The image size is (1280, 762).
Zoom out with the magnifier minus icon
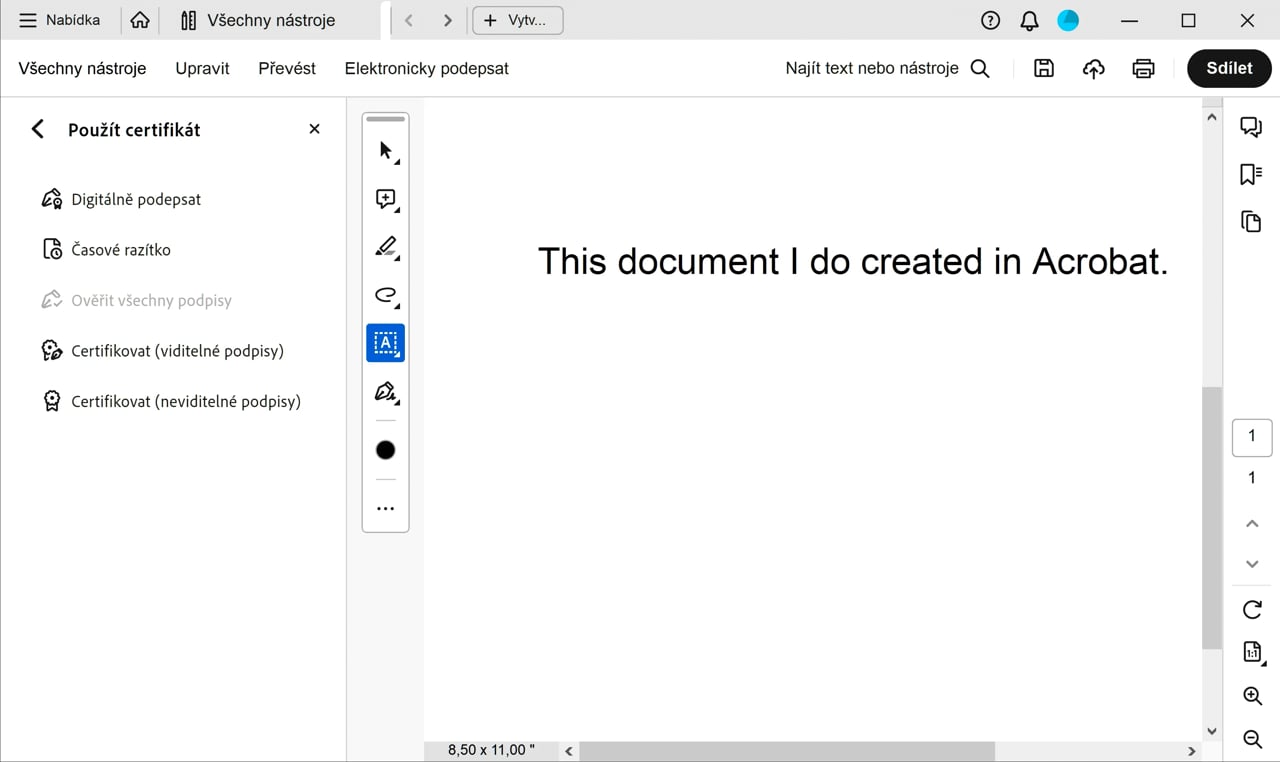(x=1252, y=739)
